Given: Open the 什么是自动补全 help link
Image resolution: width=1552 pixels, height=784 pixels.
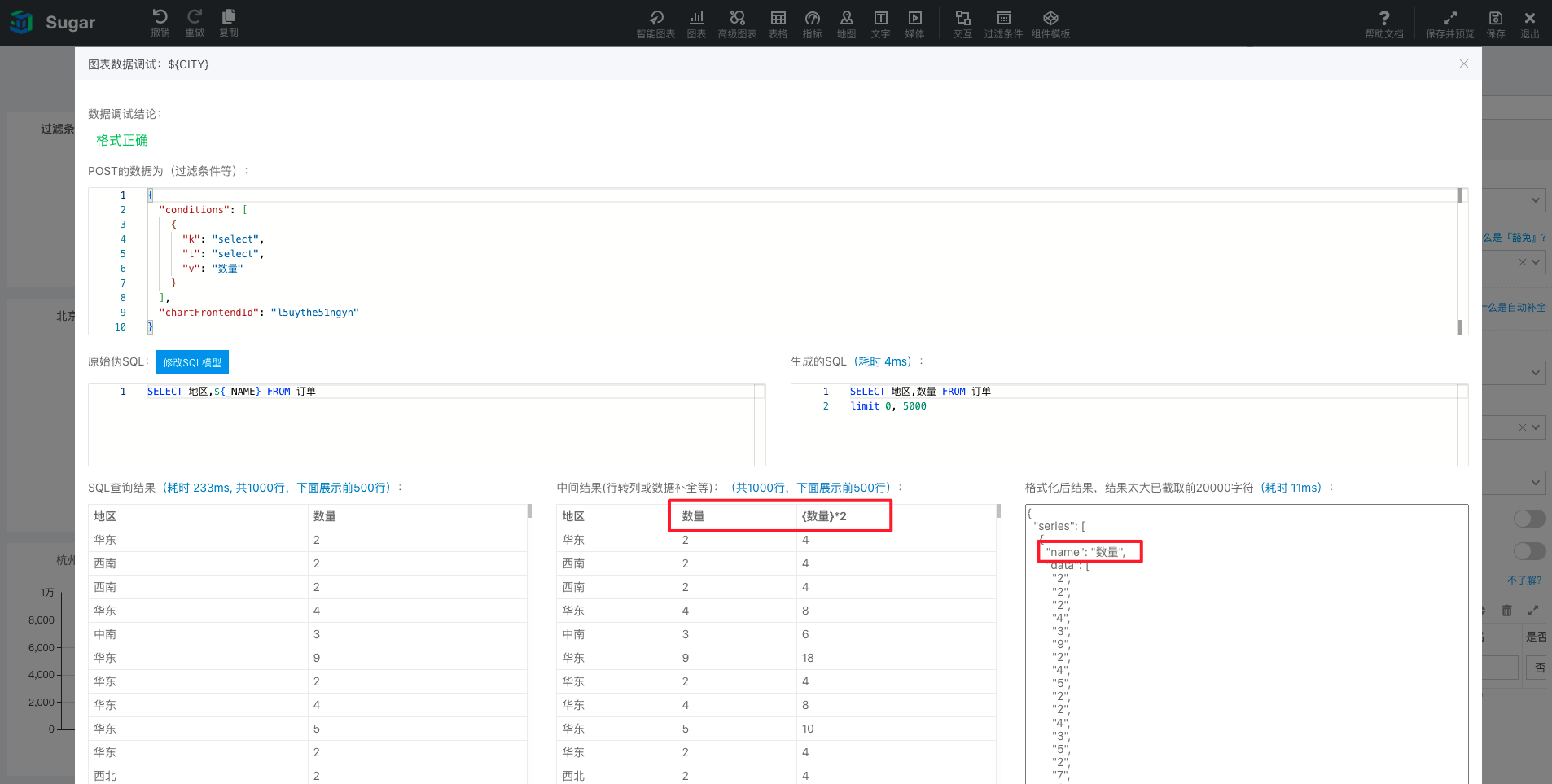Looking at the screenshot, I should coord(1514,308).
